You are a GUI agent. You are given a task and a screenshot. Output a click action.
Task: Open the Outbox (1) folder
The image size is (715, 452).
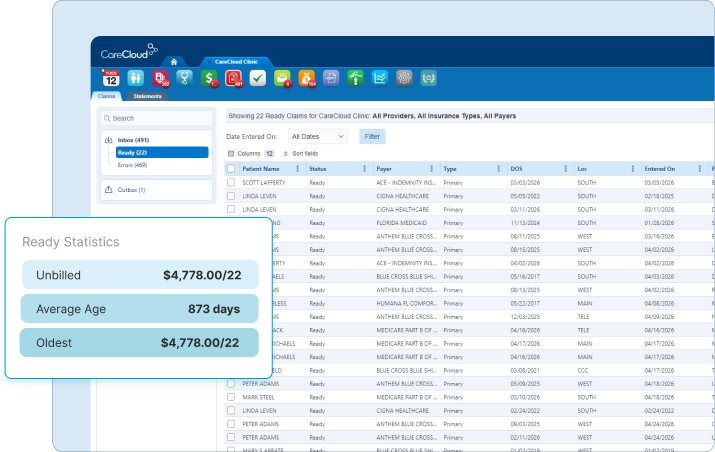coord(131,190)
